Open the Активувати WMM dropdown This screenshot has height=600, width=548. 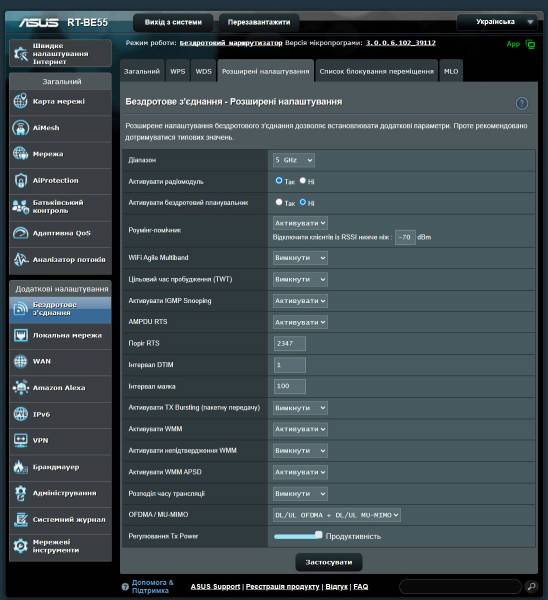coord(300,429)
